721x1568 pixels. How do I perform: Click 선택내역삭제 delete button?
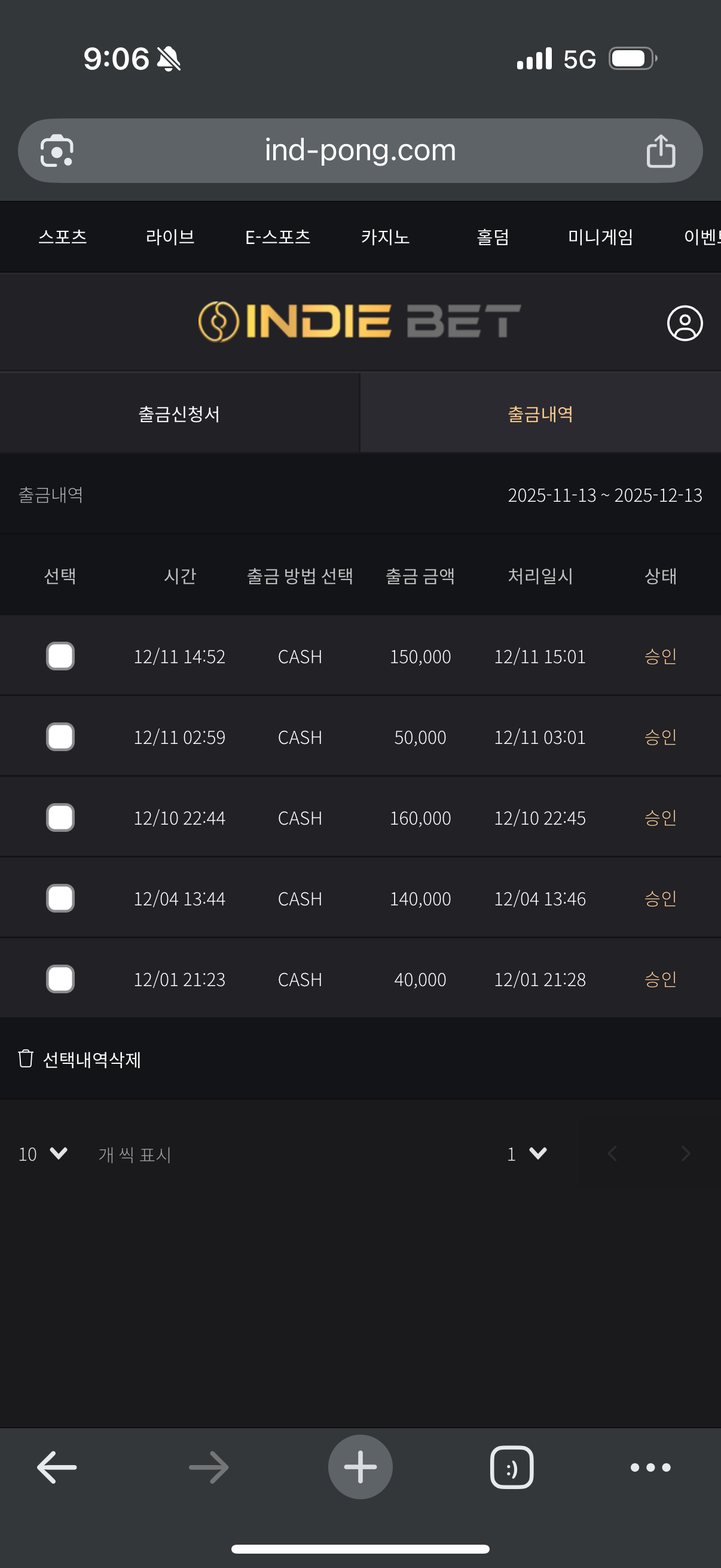click(x=80, y=1059)
